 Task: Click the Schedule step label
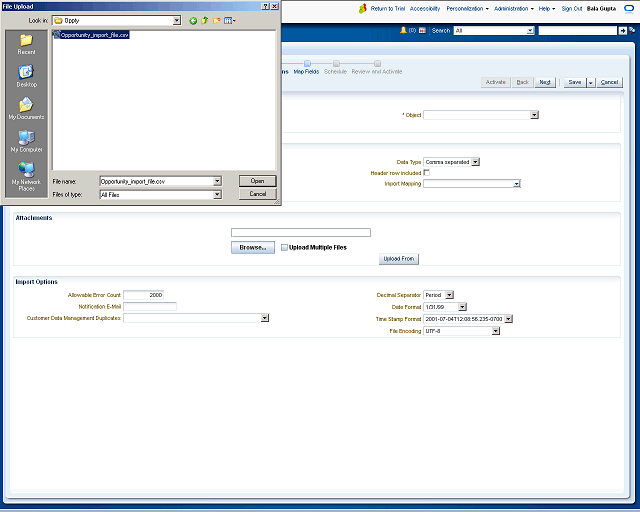(x=336, y=72)
